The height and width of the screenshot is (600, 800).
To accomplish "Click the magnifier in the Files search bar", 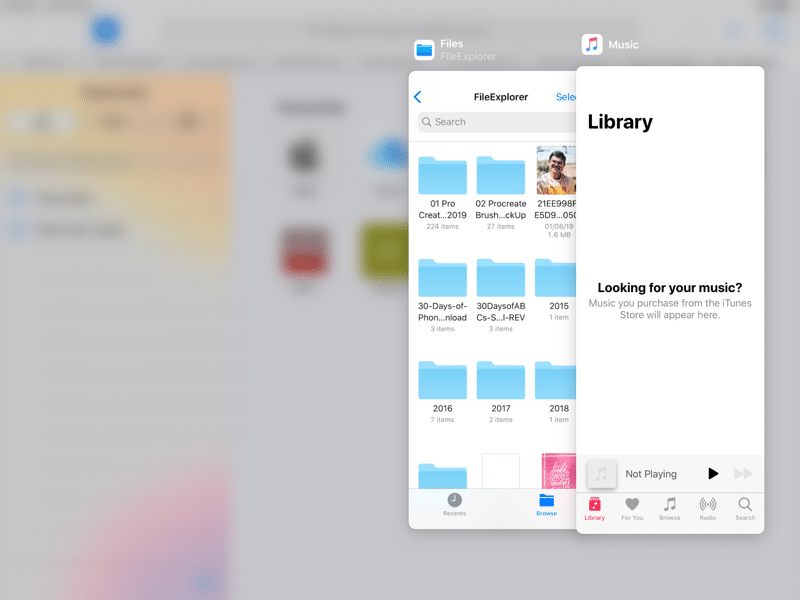I will point(429,122).
